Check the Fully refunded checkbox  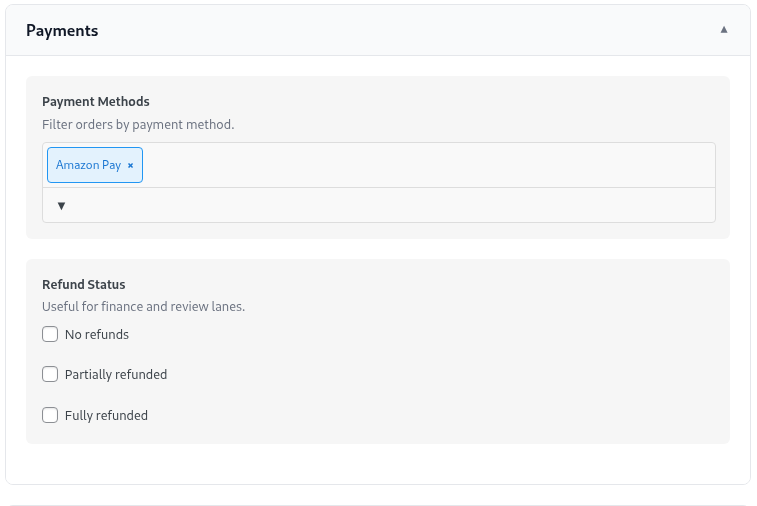tap(50, 415)
